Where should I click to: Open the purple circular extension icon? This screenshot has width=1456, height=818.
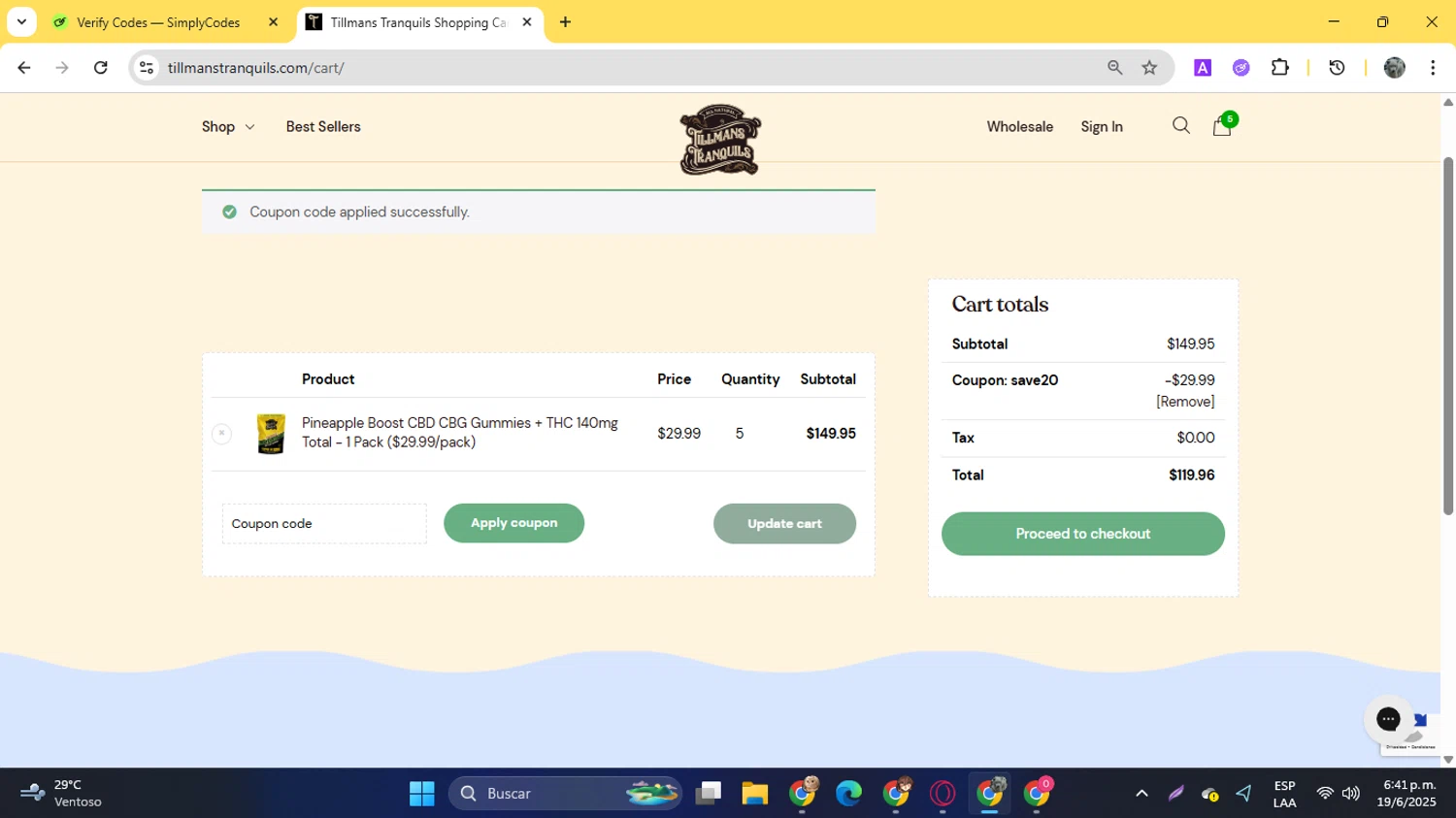click(1241, 68)
